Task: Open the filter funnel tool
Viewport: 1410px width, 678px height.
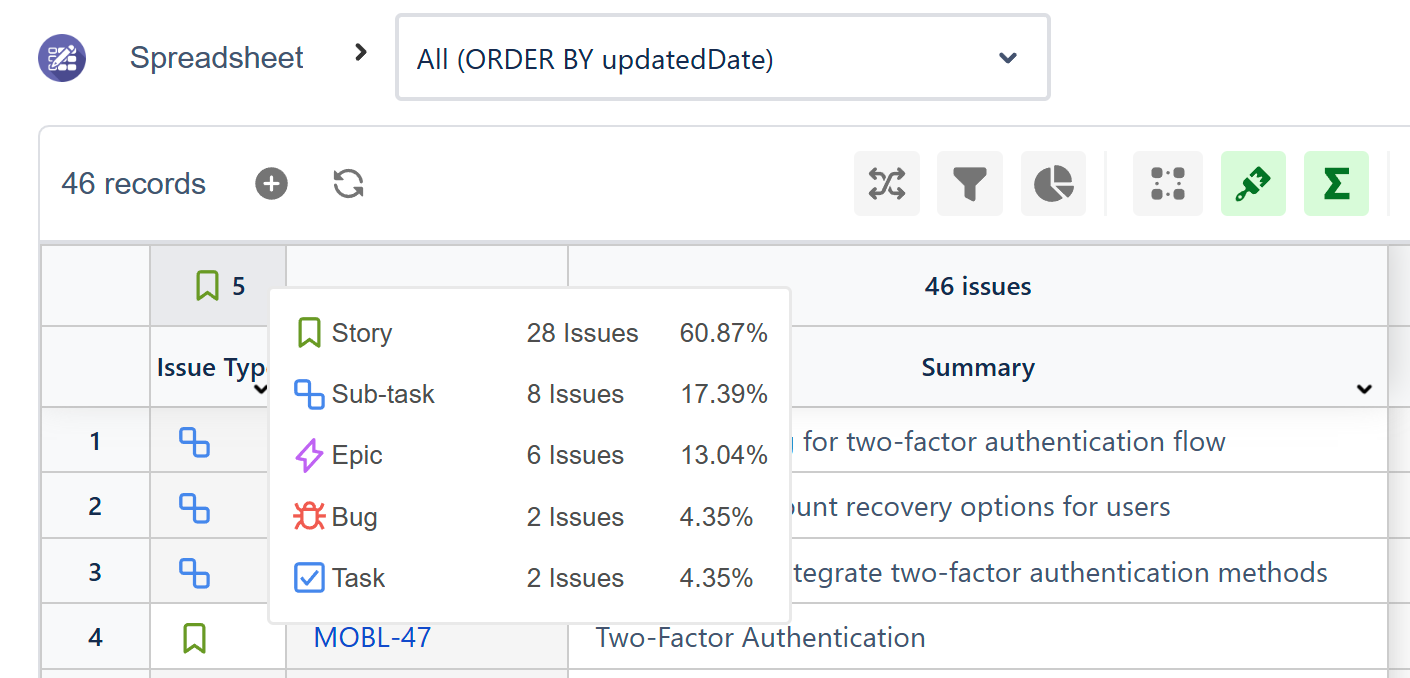Action: click(970, 184)
